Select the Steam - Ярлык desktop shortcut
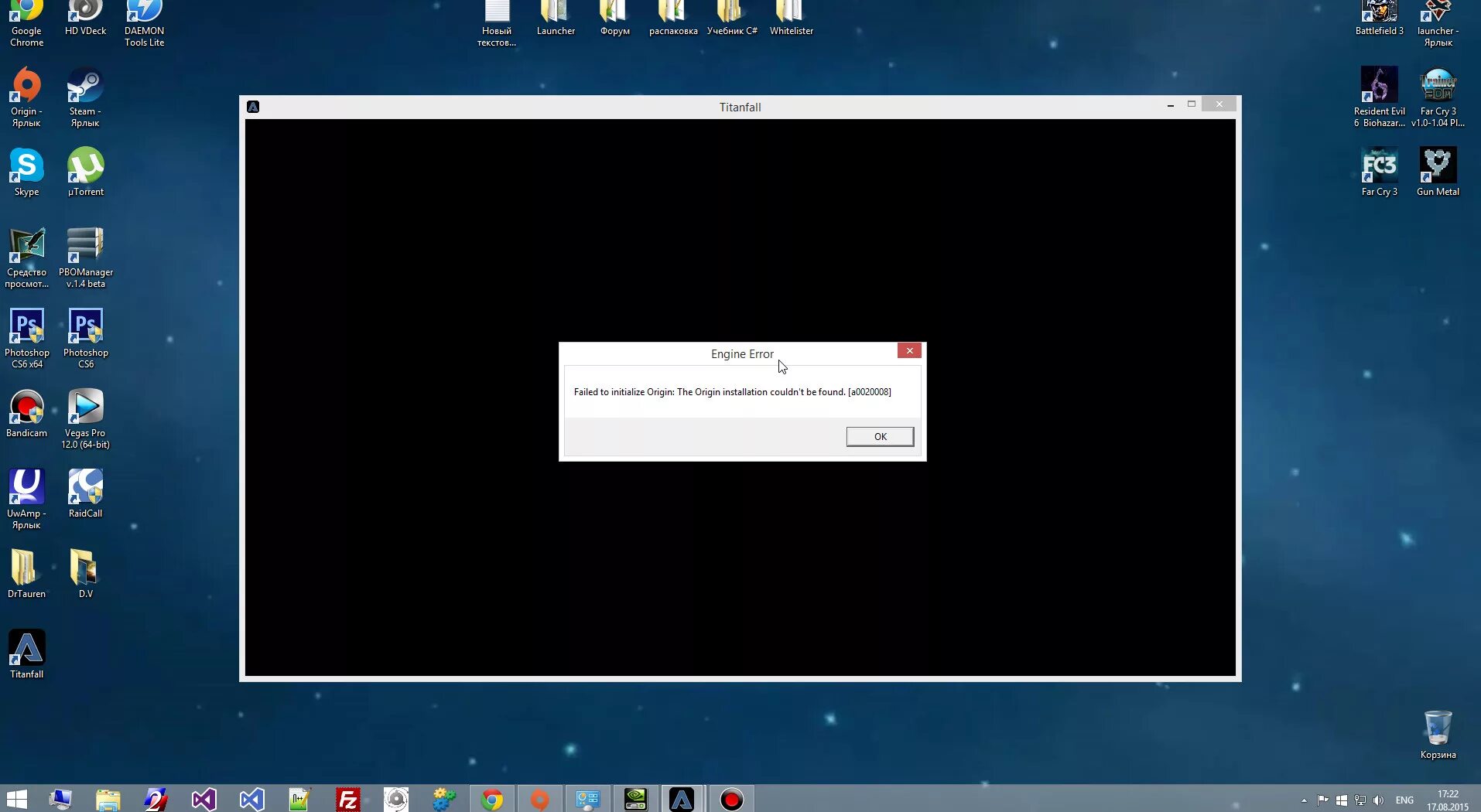Viewport: 1481px width, 812px height. click(x=85, y=97)
